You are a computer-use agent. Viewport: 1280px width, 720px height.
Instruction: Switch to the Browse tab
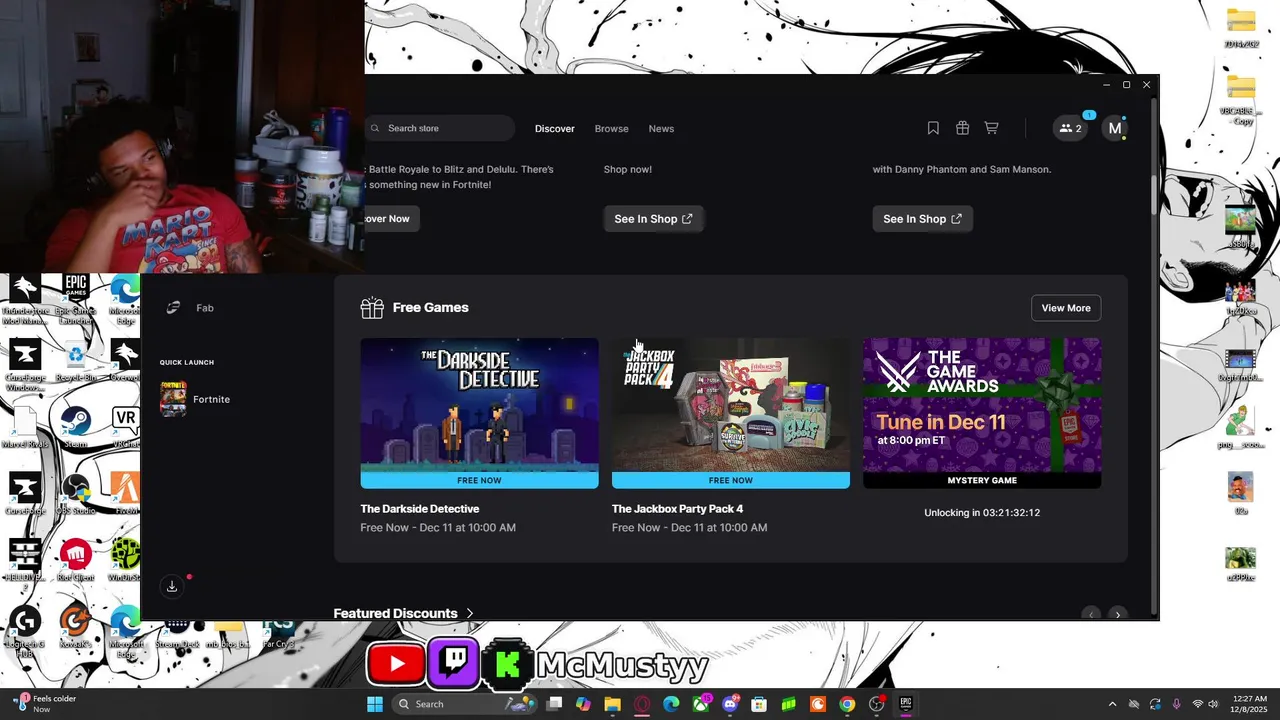point(612,128)
